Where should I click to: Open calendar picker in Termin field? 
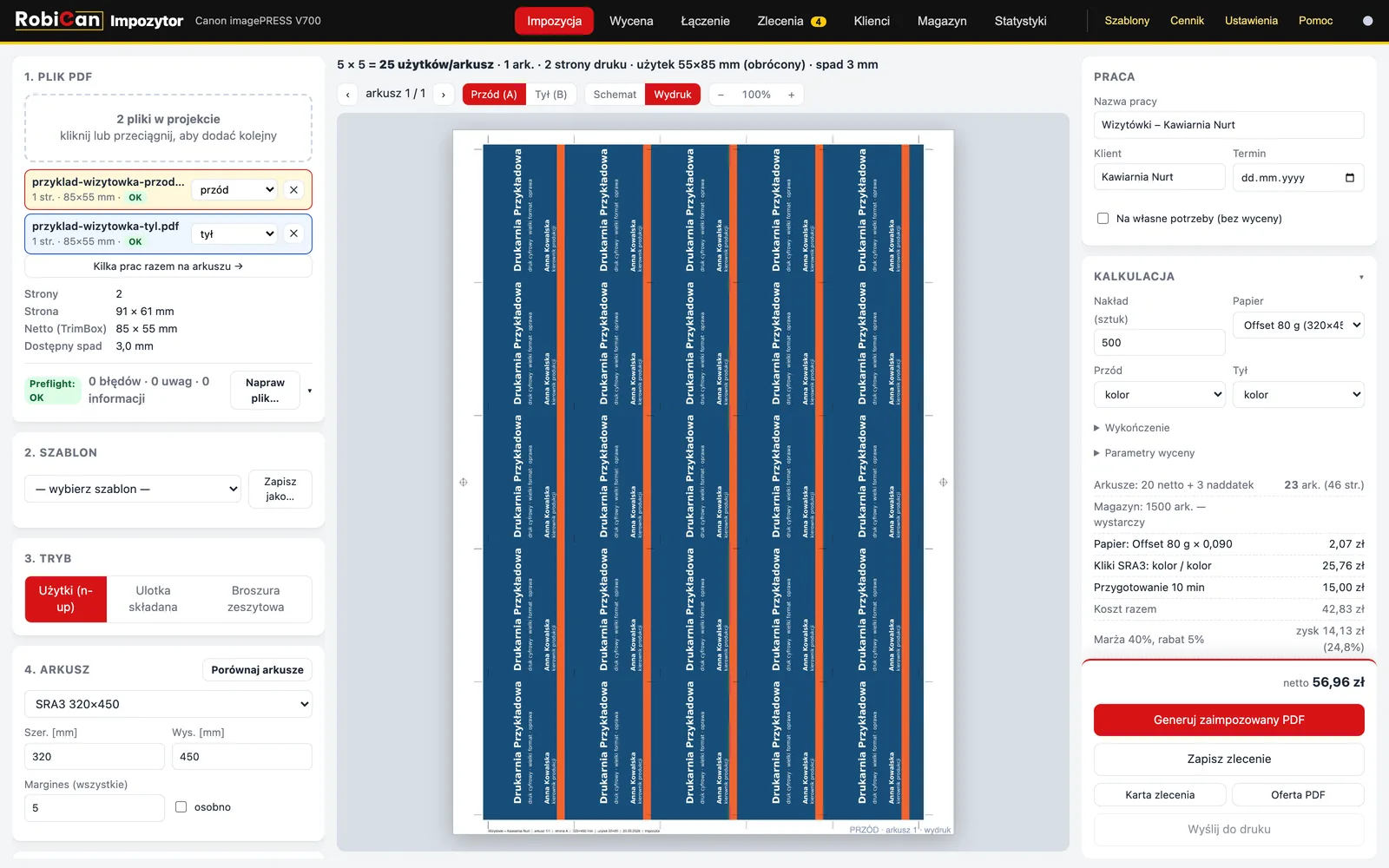click(x=1350, y=178)
